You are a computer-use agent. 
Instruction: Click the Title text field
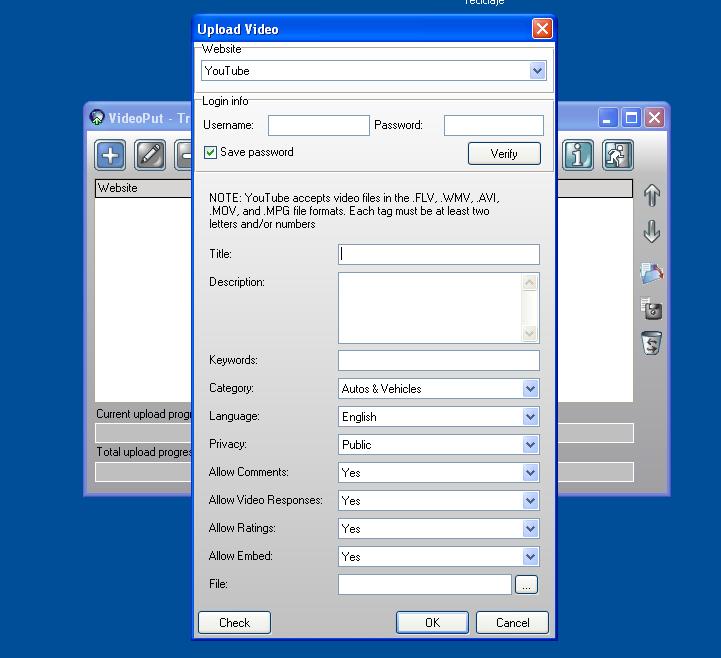pyautogui.click(x=439, y=254)
